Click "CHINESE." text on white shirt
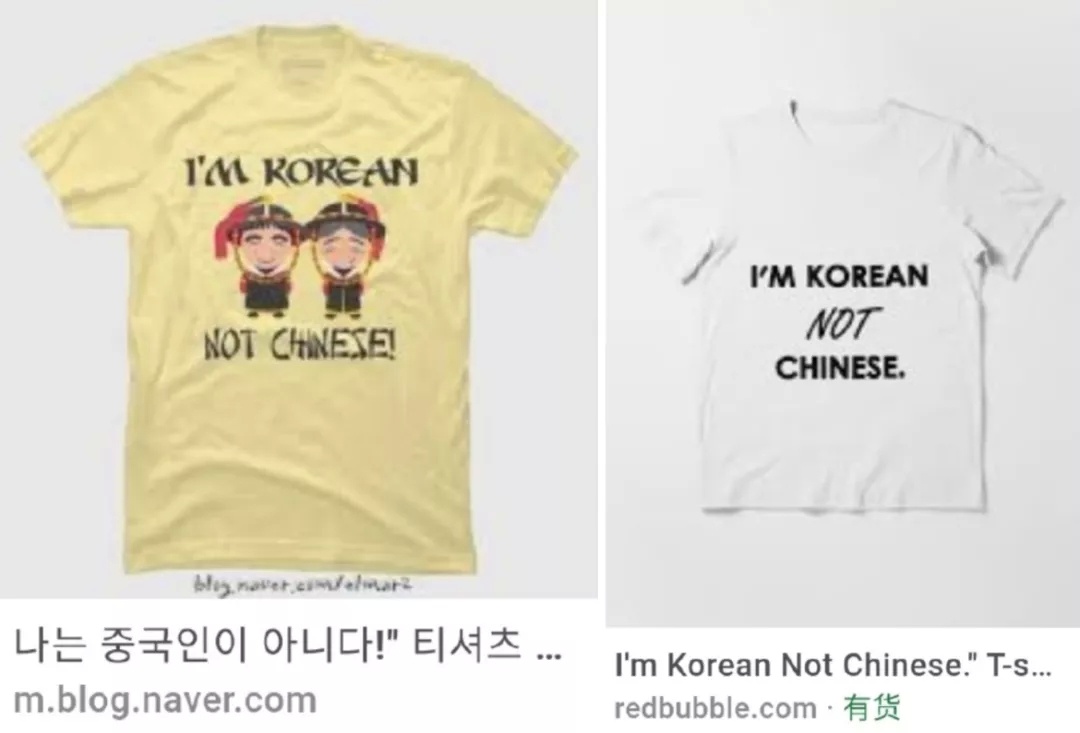 (x=839, y=366)
